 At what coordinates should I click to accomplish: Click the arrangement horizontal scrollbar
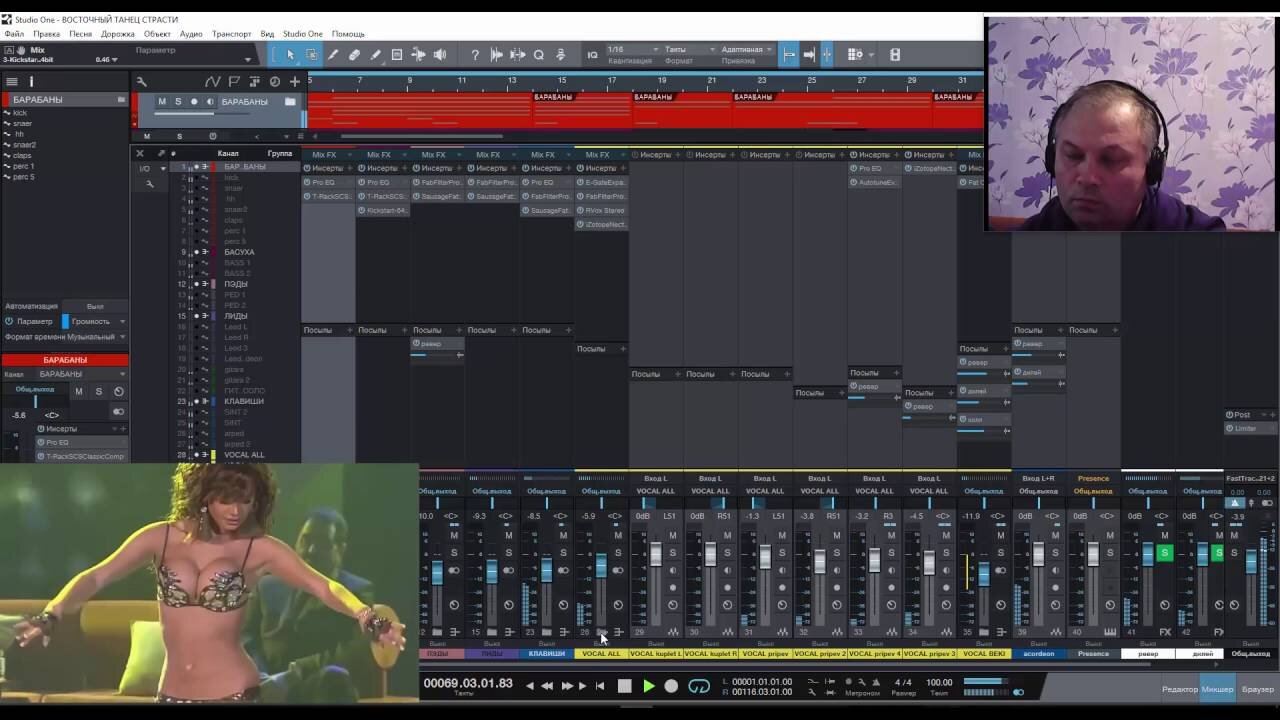[421, 137]
